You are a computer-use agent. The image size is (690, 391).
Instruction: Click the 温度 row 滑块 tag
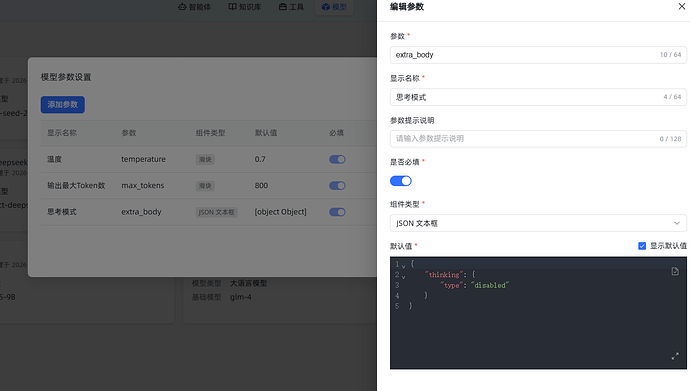pyautogui.click(x=205, y=160)
